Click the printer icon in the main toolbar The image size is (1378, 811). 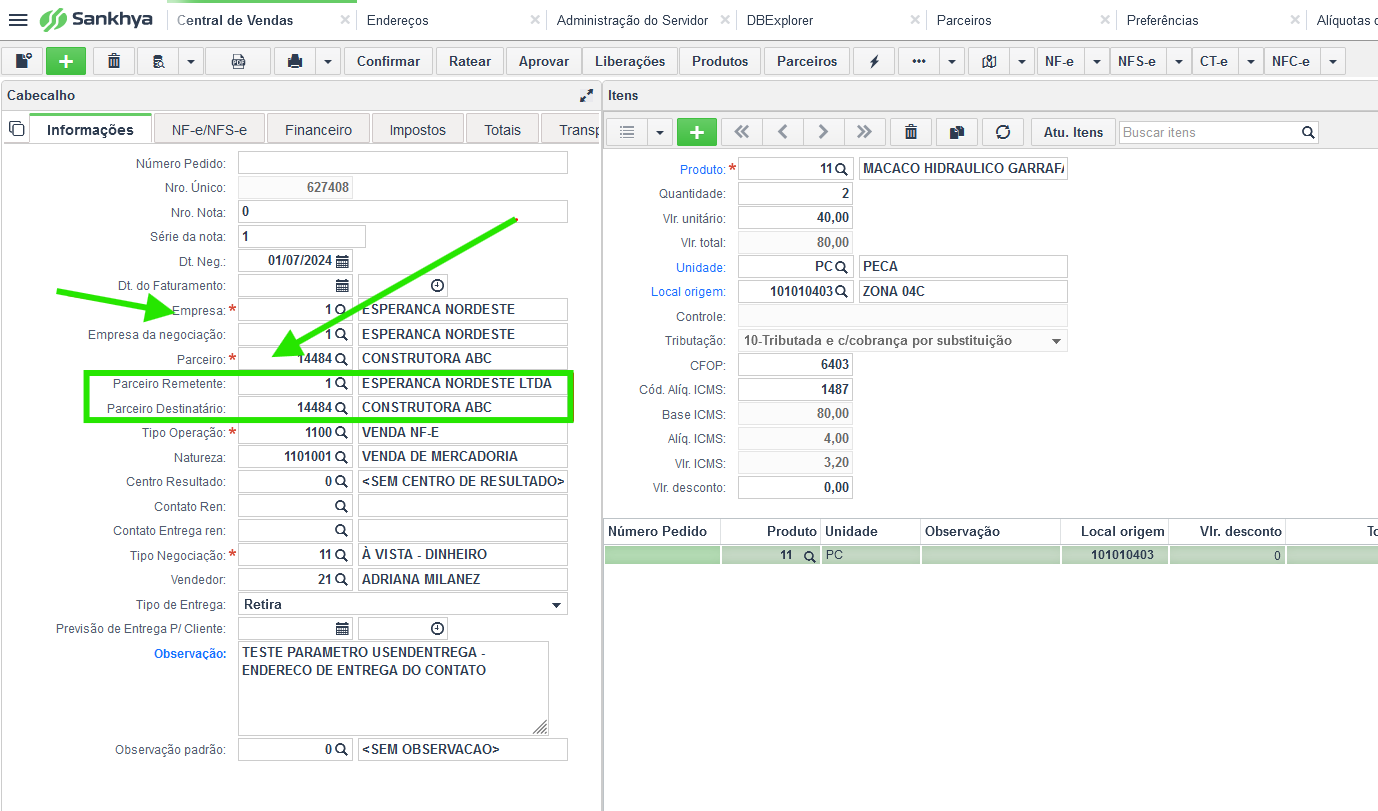(x=295, y=61)
